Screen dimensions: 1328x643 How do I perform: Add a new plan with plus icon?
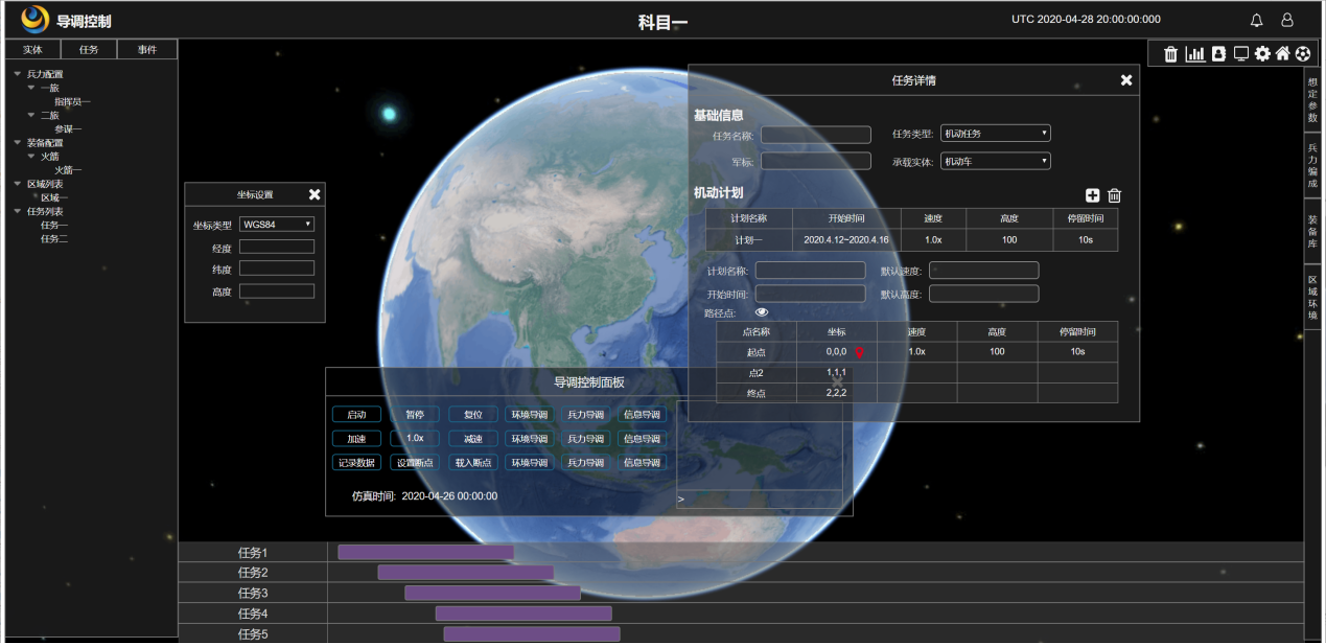[x=1092, y=196]
